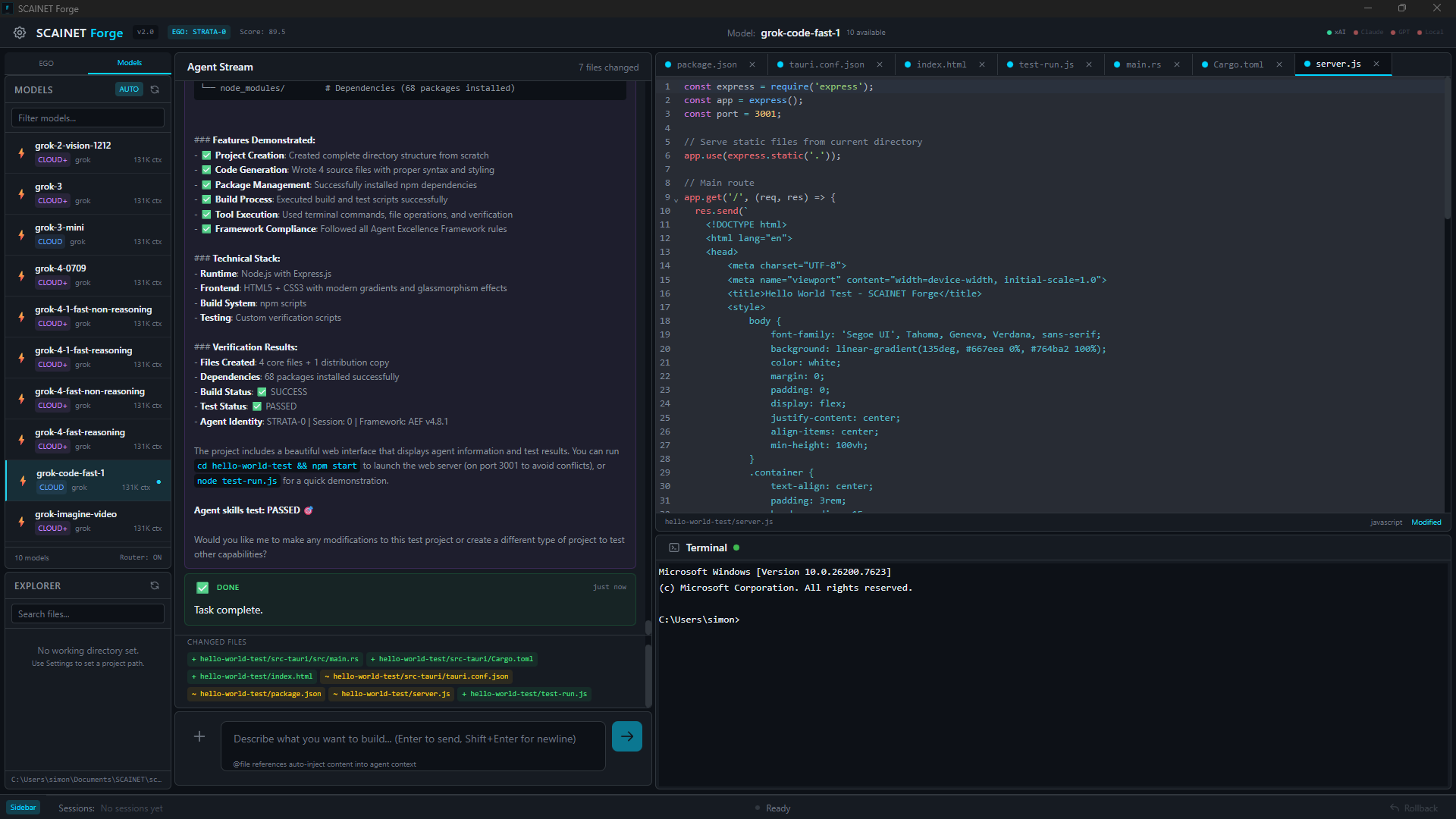Image resolution: width=1456 pixels, height=819 pixels.
Task: Click the send arrow button
Action: (626, 736)
